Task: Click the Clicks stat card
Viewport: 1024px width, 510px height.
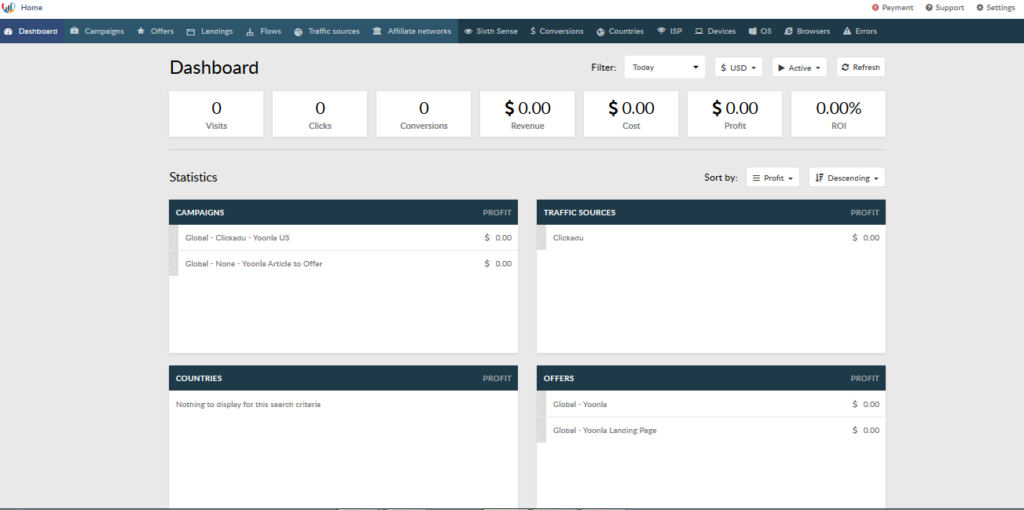Action: click(319, 114)
